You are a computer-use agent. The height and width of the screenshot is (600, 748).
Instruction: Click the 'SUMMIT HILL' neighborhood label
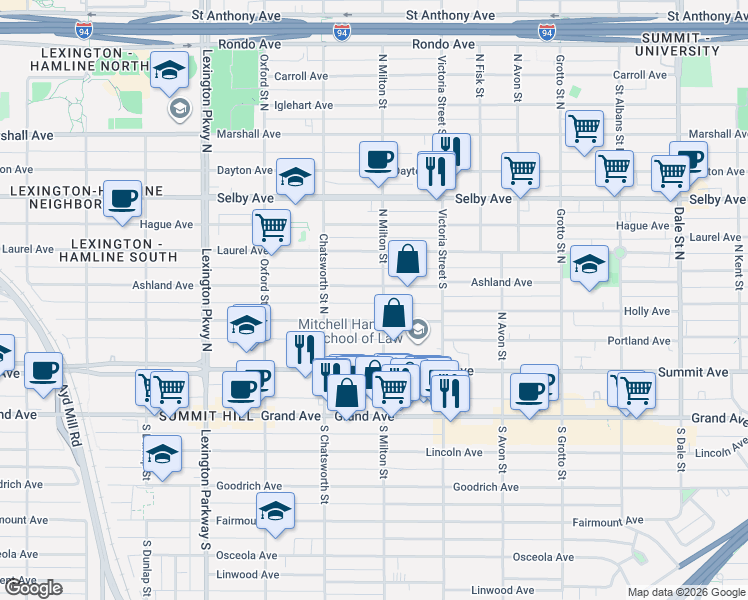(206, 416)
